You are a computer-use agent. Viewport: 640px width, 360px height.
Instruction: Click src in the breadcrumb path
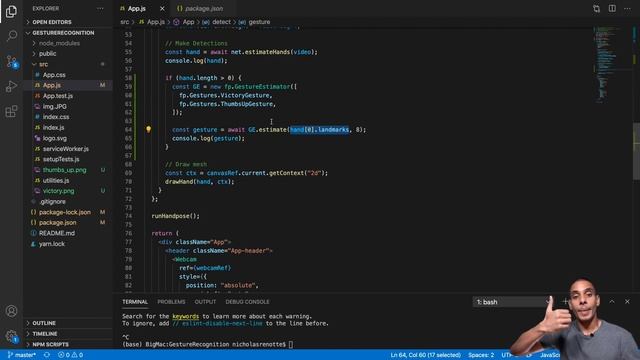124,22
